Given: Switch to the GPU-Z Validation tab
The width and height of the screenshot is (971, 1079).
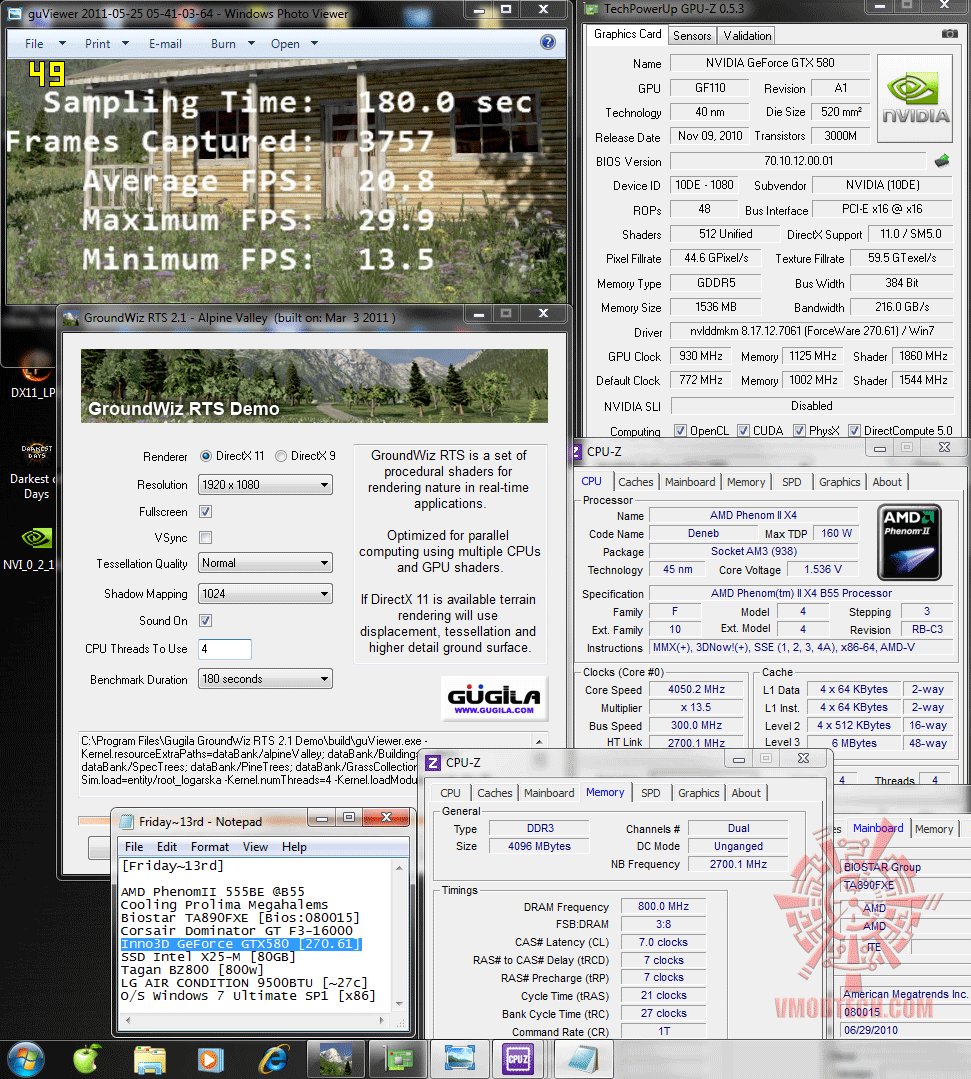Looking at the screenshot, I should click(x=747, y=36).
